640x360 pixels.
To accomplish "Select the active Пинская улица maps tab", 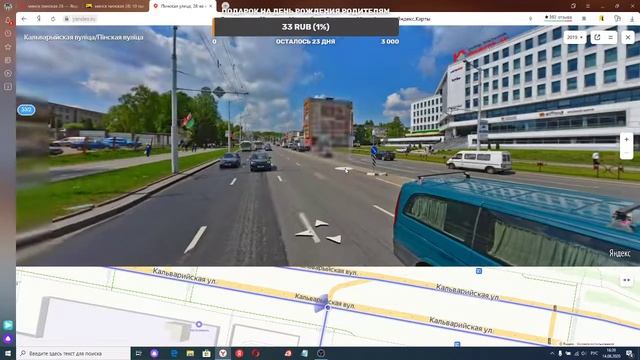I will pos(181,6).
